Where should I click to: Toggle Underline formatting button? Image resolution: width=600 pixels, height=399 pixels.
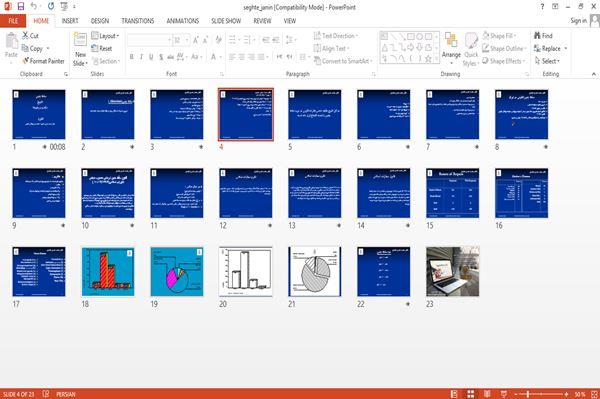151,57
